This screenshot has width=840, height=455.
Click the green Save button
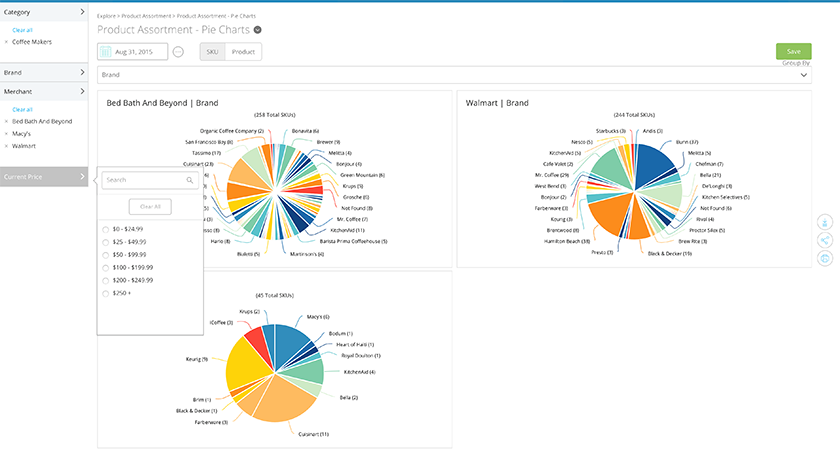(793, 51)
